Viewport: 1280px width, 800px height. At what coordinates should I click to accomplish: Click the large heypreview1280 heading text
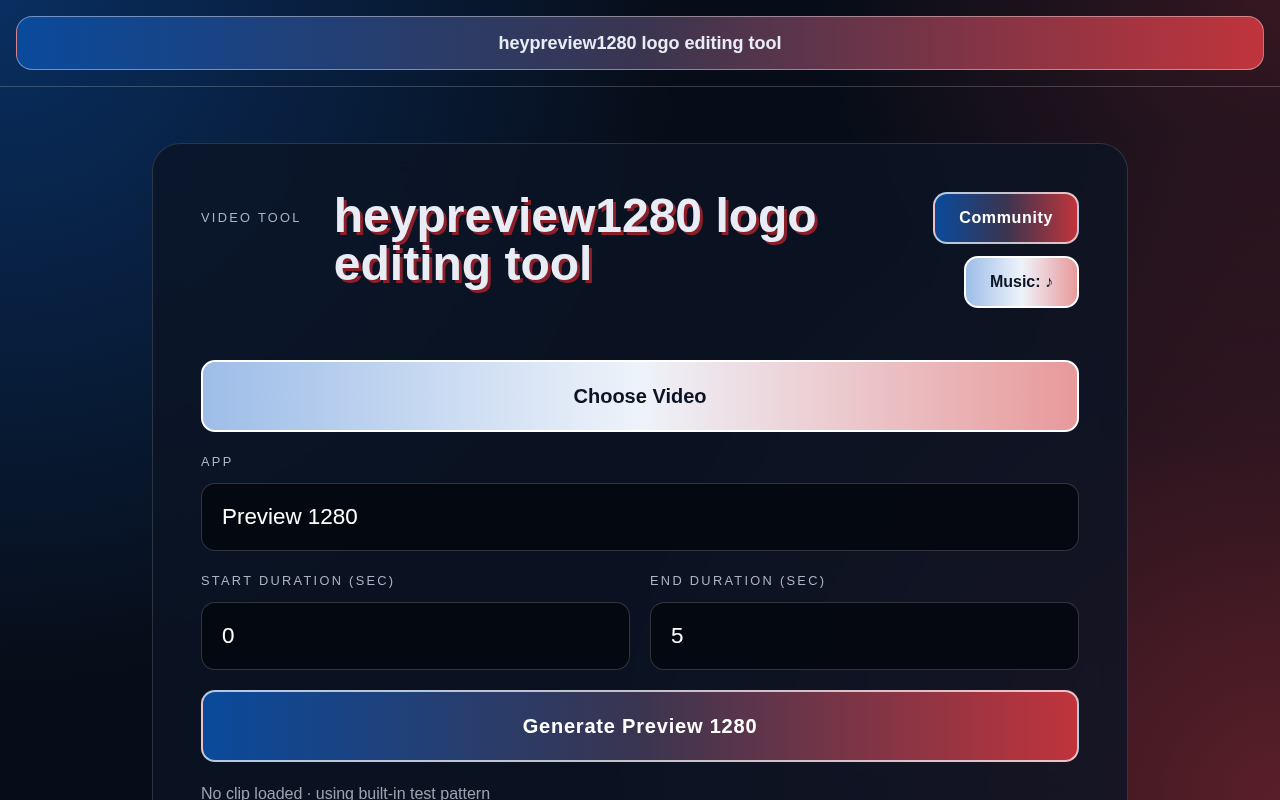click(575, 240)
